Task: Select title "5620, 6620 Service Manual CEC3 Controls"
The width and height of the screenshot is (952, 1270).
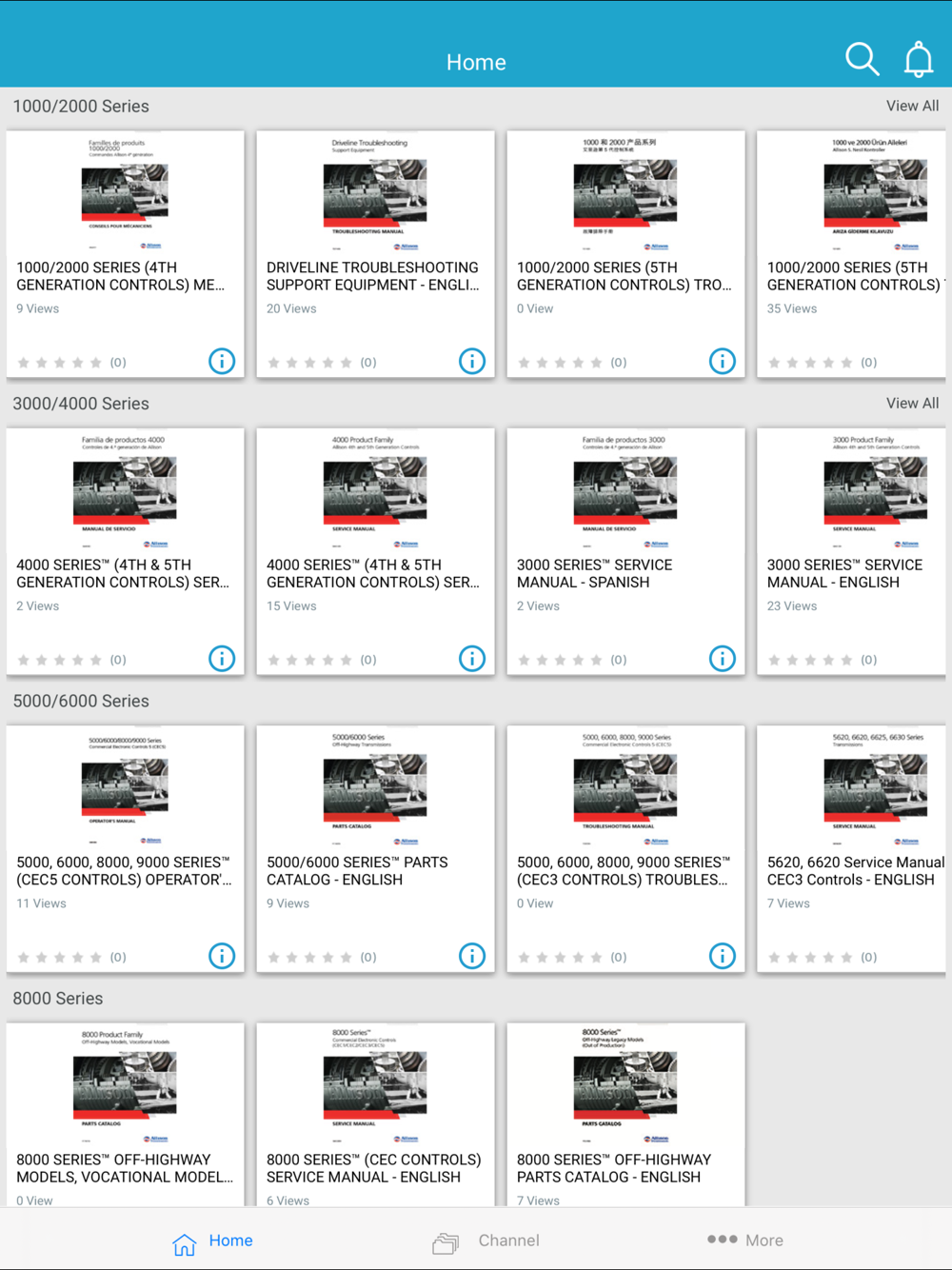Action: pos(856,870)
